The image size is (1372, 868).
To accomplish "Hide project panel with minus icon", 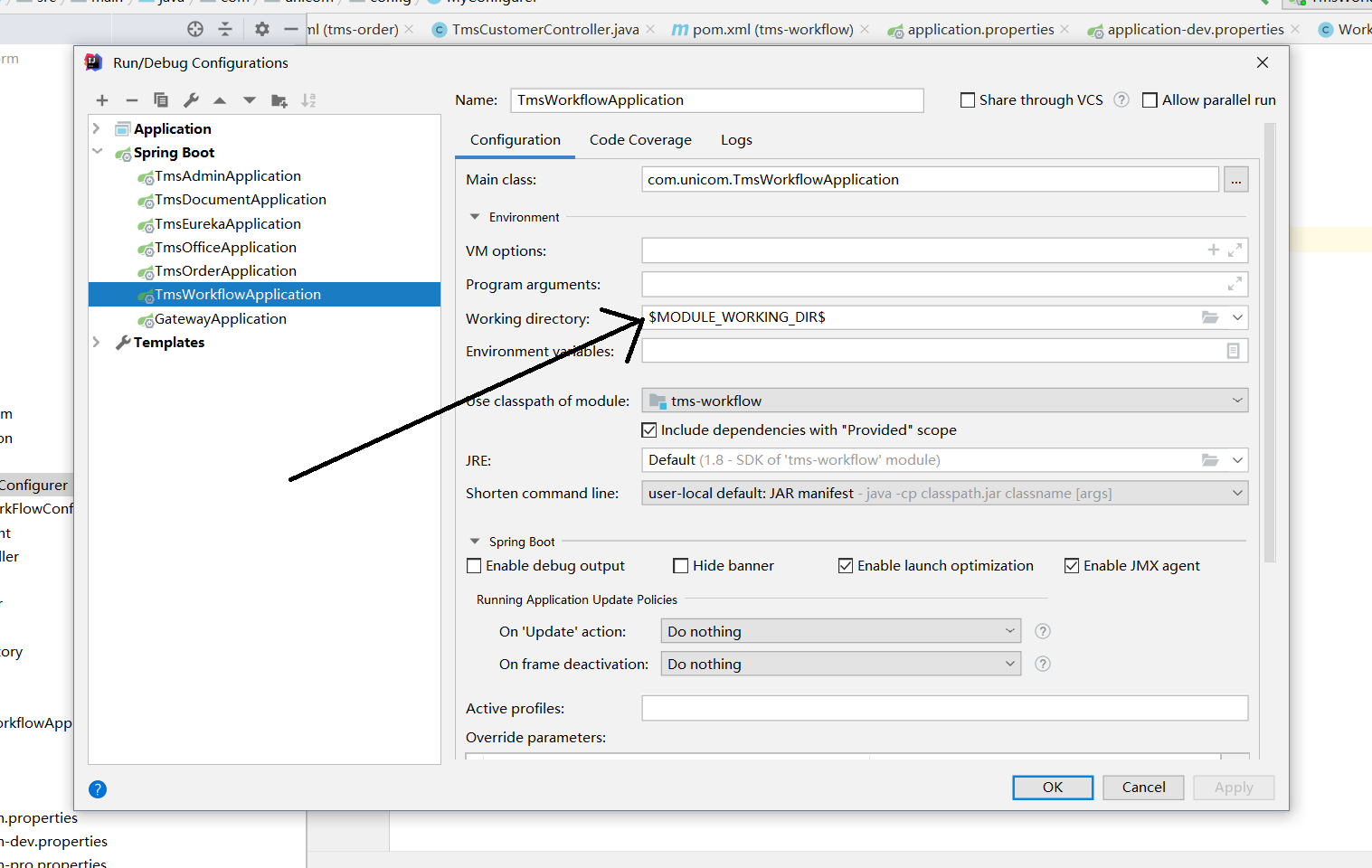I will click(x=291, y=29).
